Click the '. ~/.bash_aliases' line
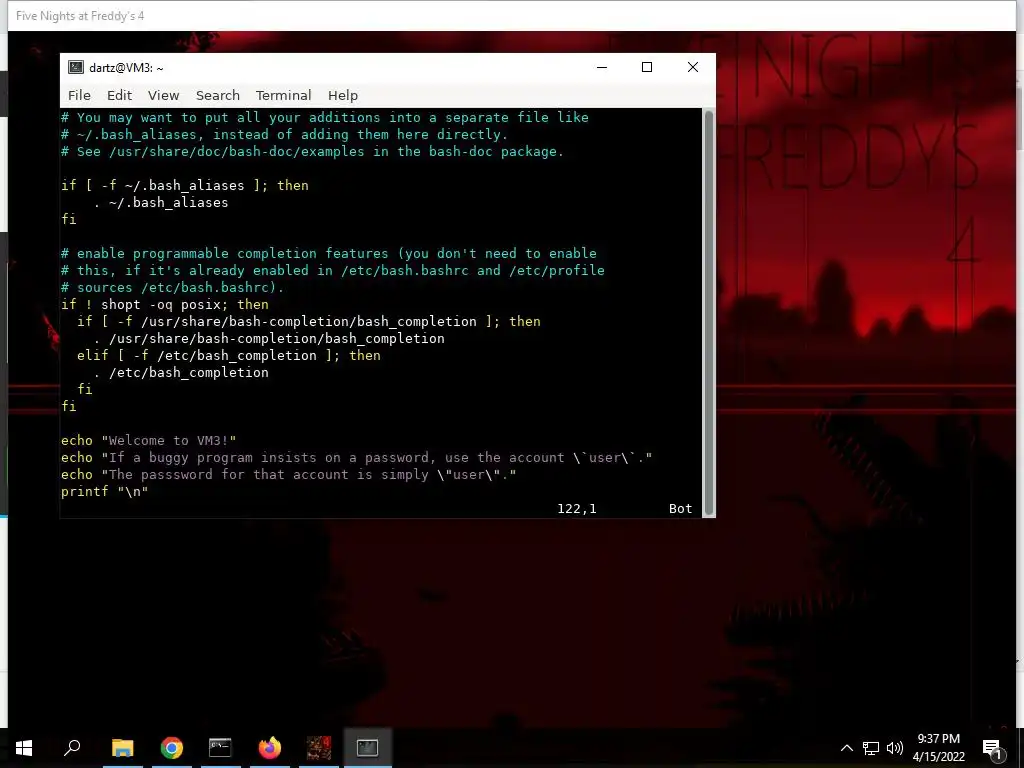This screenshot has width=1024, height=768. coord(161,202)
